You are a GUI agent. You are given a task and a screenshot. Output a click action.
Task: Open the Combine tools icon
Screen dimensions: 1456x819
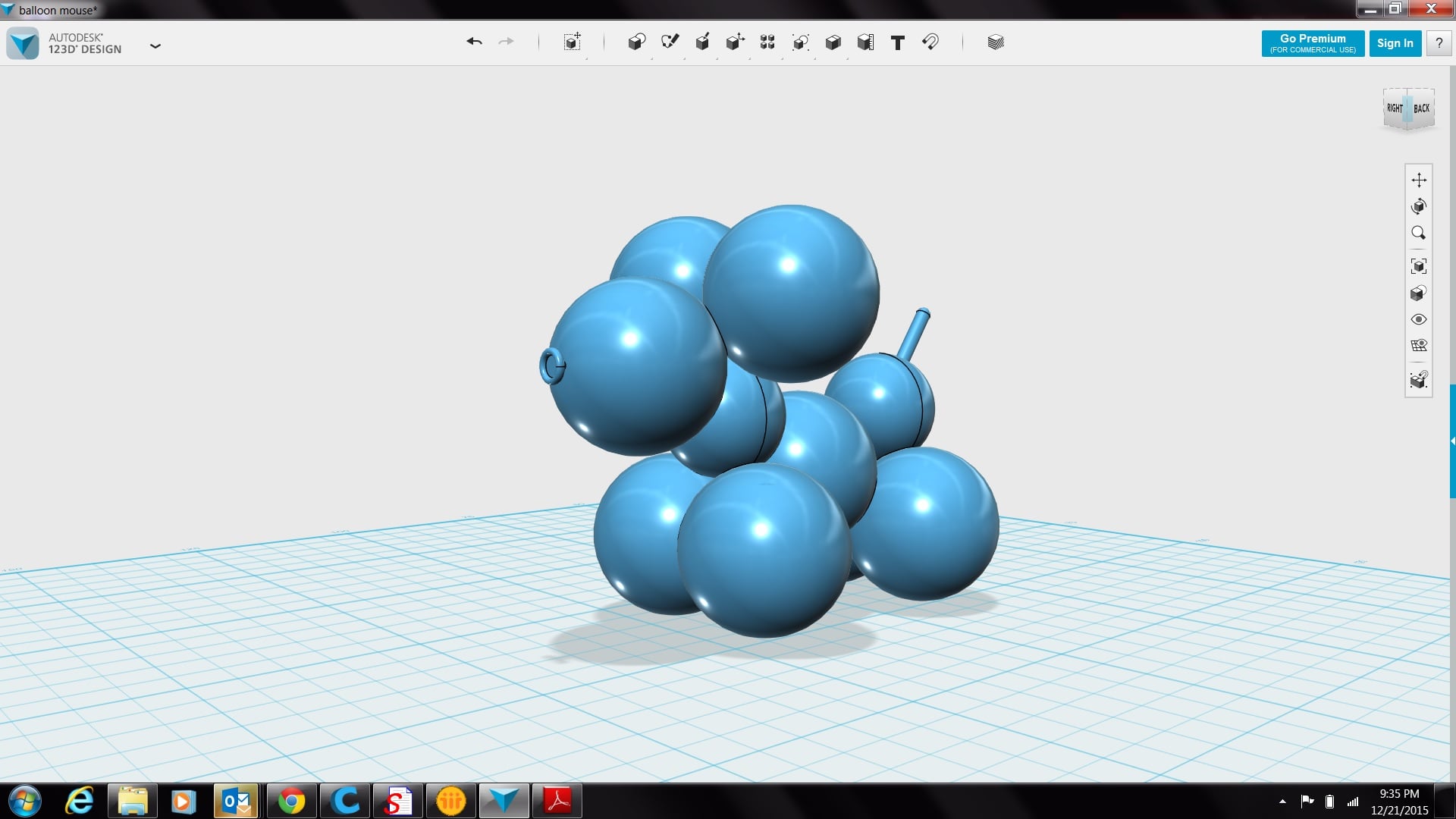click(833, 42)
